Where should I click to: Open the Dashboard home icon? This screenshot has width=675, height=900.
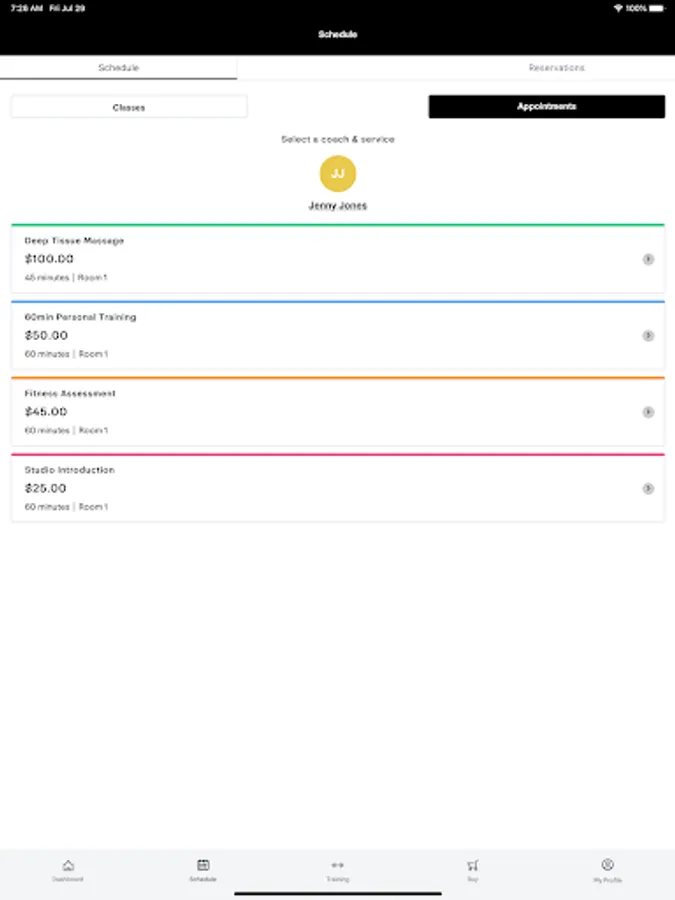click(x=67, y=865)
